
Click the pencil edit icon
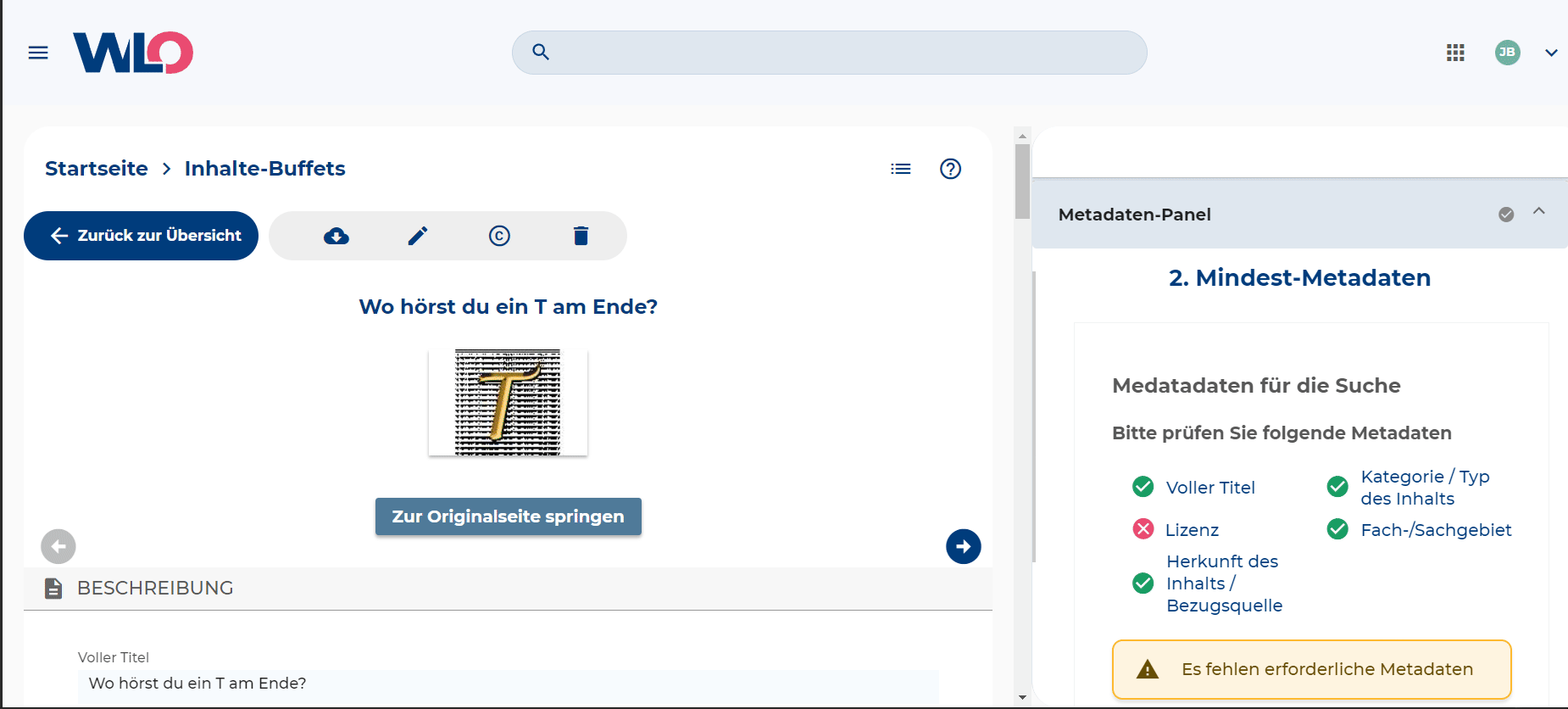[418, 236]
